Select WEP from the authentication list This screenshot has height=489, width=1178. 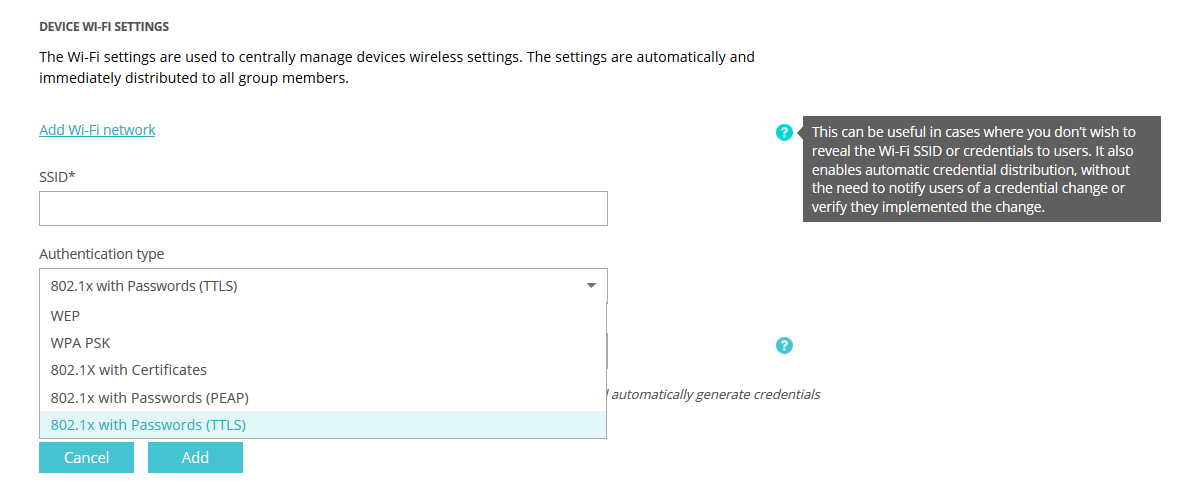pos(65,315)
